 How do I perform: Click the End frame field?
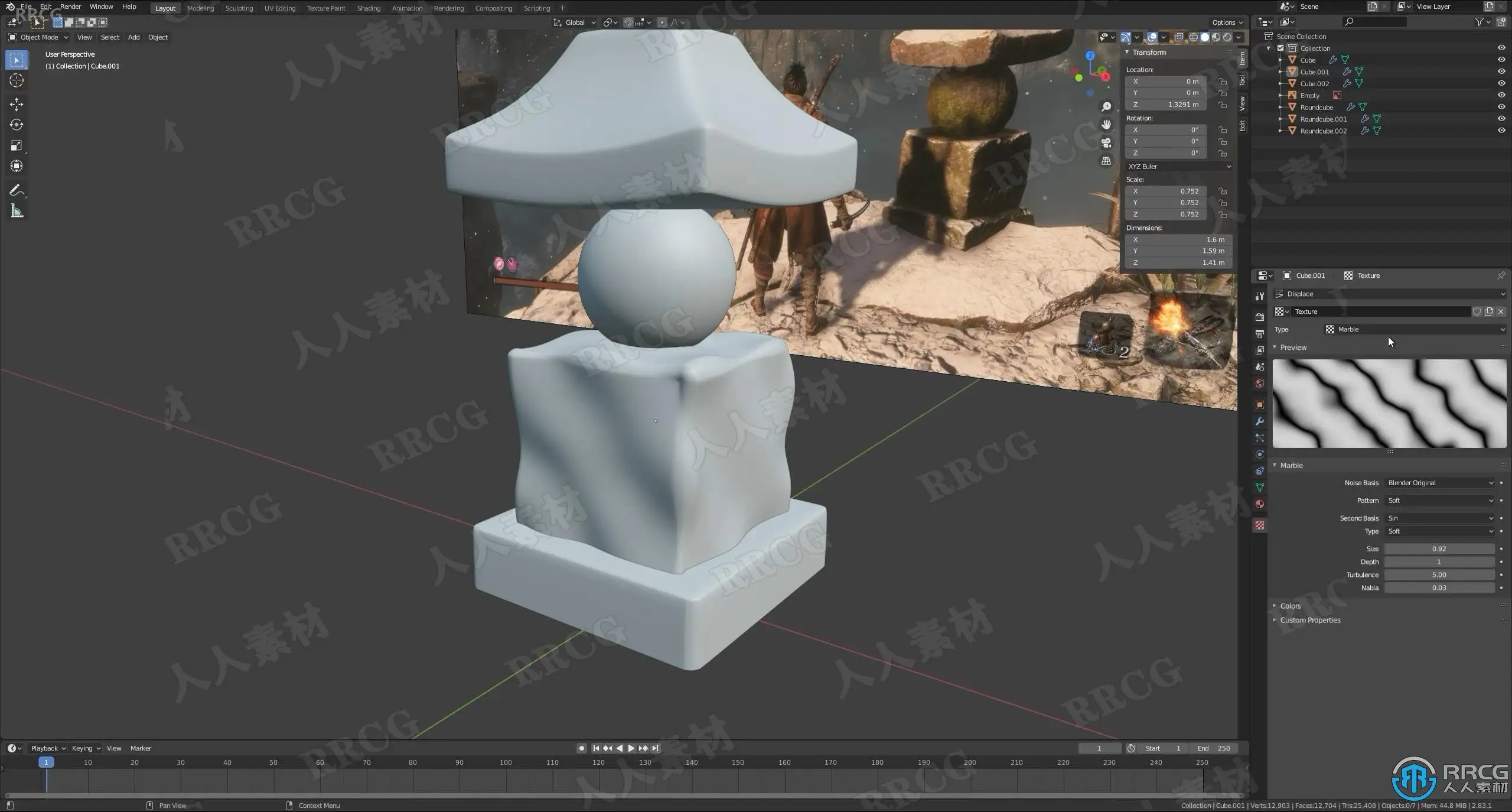pyautogui.click(x=1213, y=748)
